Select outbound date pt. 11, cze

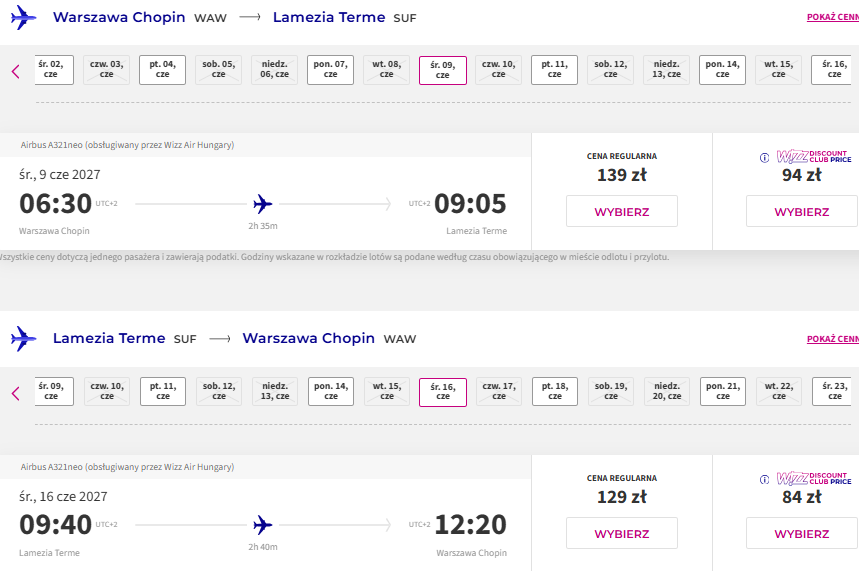tap(554, 70)
